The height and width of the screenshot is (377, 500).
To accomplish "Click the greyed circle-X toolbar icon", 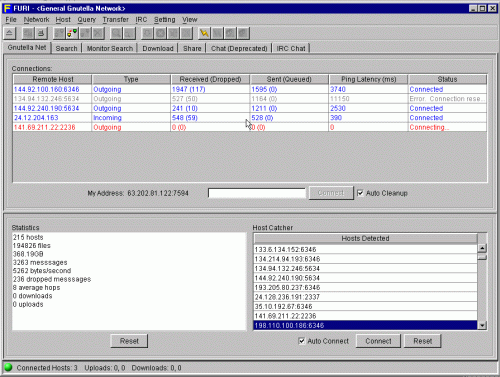I will tap(160, 33).
